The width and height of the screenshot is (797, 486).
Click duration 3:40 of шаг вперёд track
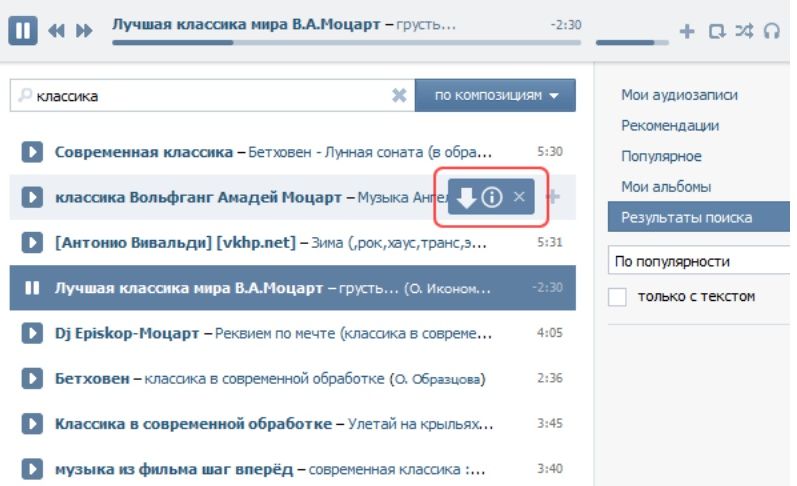pos(550,468)
